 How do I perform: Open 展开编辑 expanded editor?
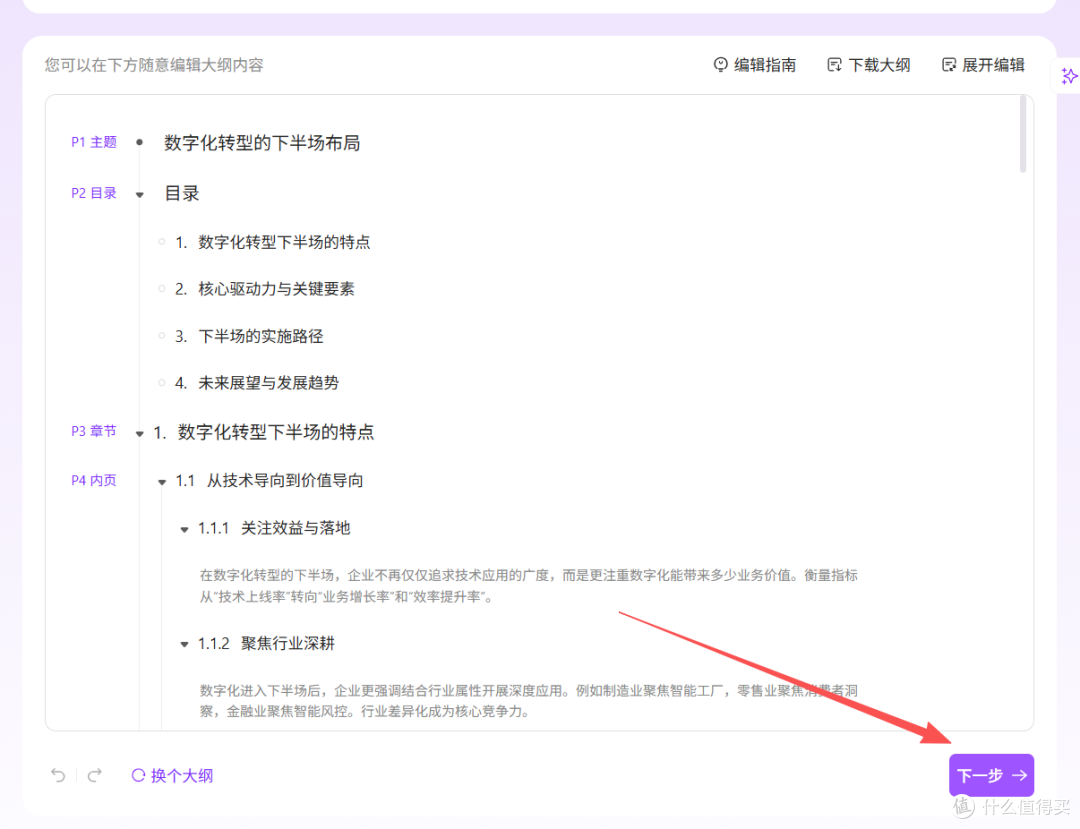pyautogui.click(x=983, y=65)
